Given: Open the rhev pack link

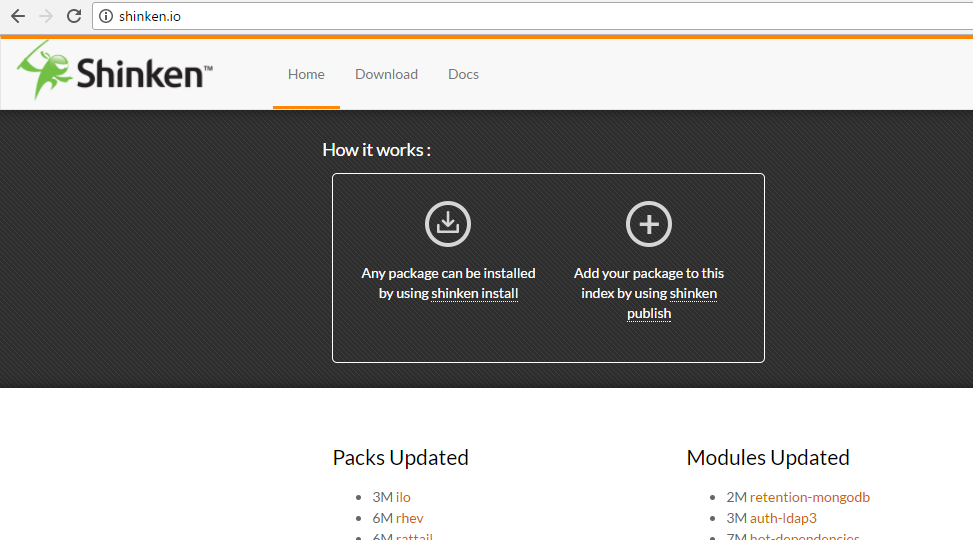Looking at the screenshot, I should [409, 518].
